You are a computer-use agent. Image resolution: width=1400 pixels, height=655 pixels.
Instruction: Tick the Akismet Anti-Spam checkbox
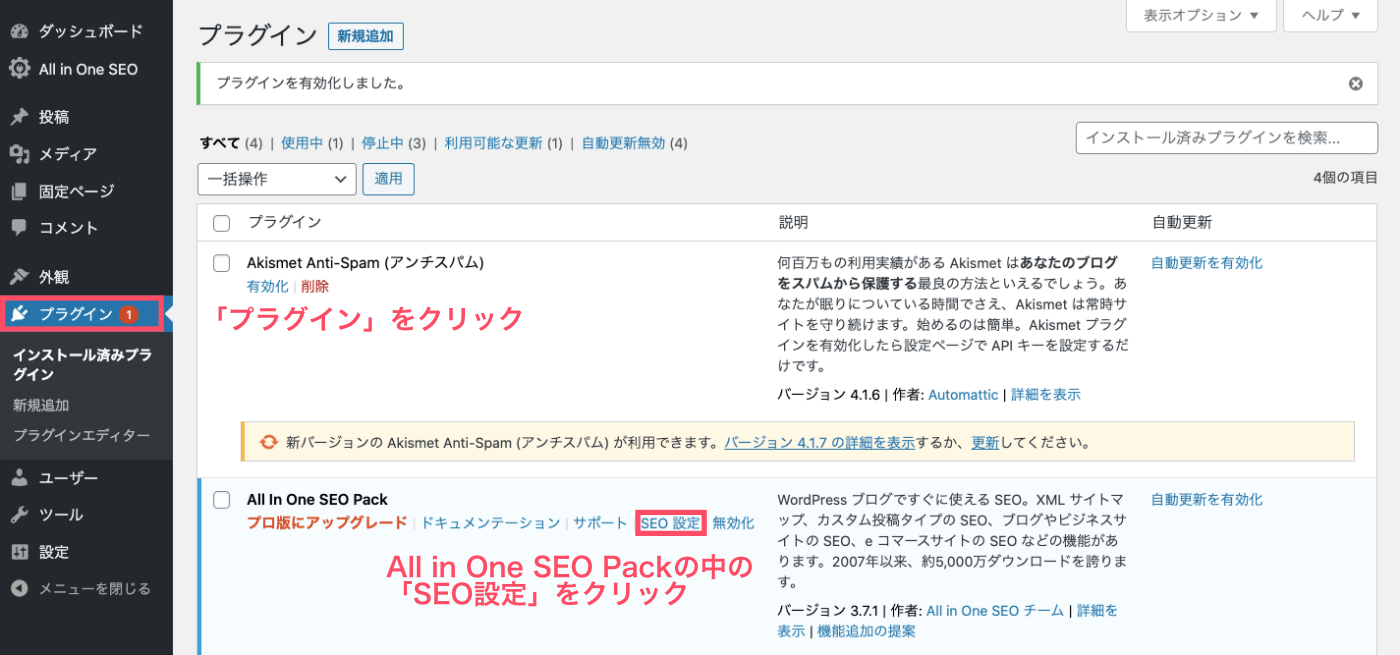click(x=222, y=263)
